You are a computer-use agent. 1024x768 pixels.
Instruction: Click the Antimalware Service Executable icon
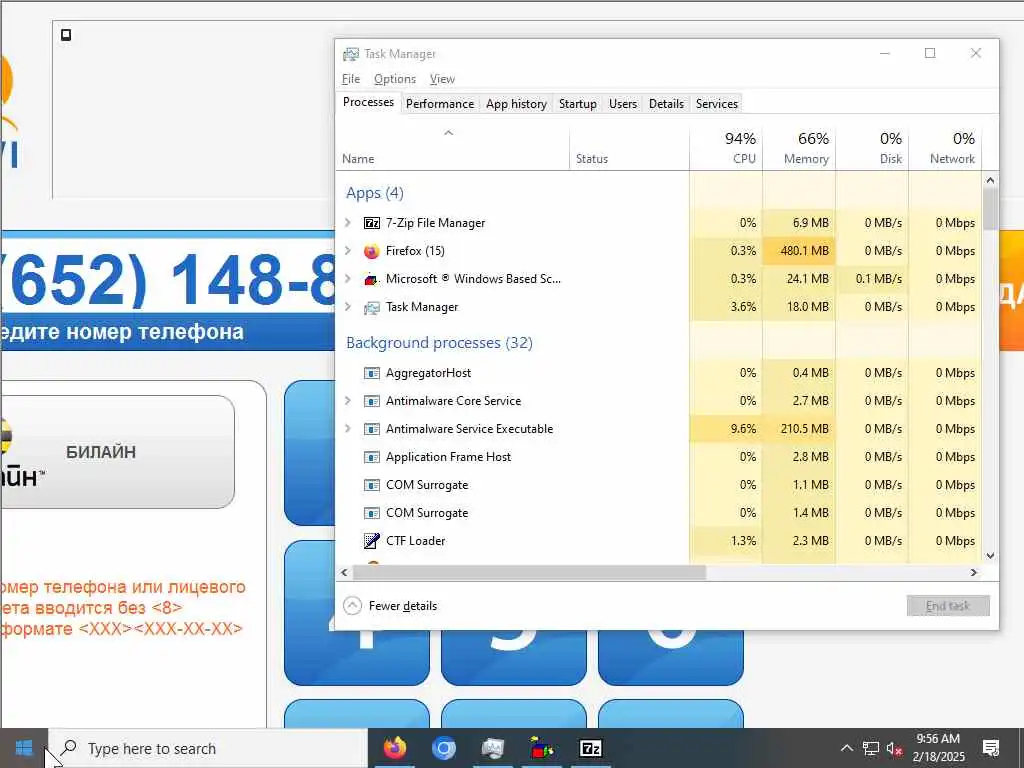(x=372, y=430)
